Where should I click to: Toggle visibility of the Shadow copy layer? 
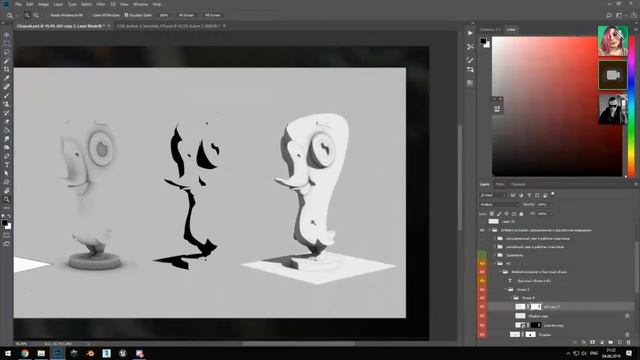pyautogui.click(x=482, y=316)
